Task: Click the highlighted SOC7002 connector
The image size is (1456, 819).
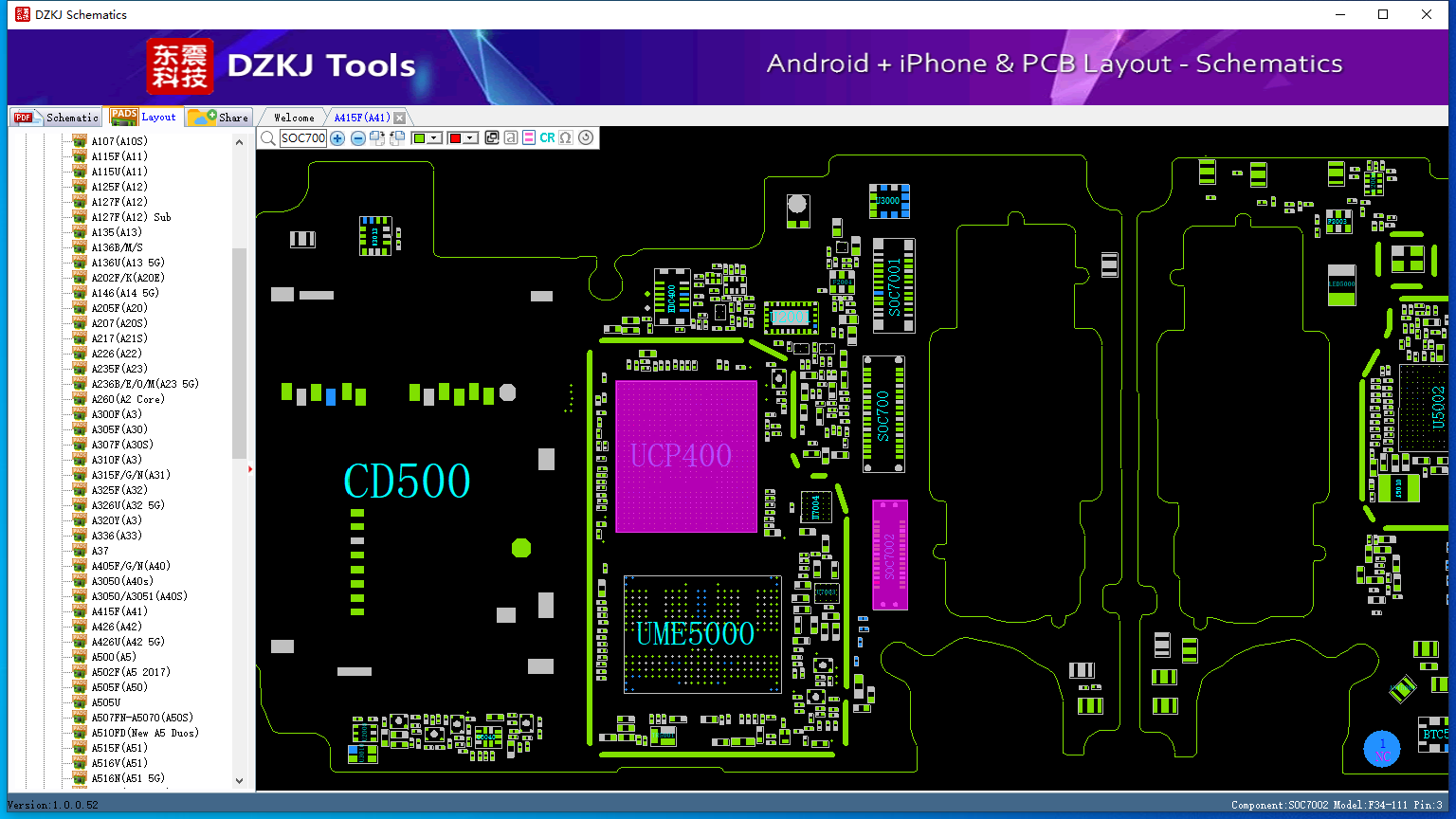Action: pos(890,555)
